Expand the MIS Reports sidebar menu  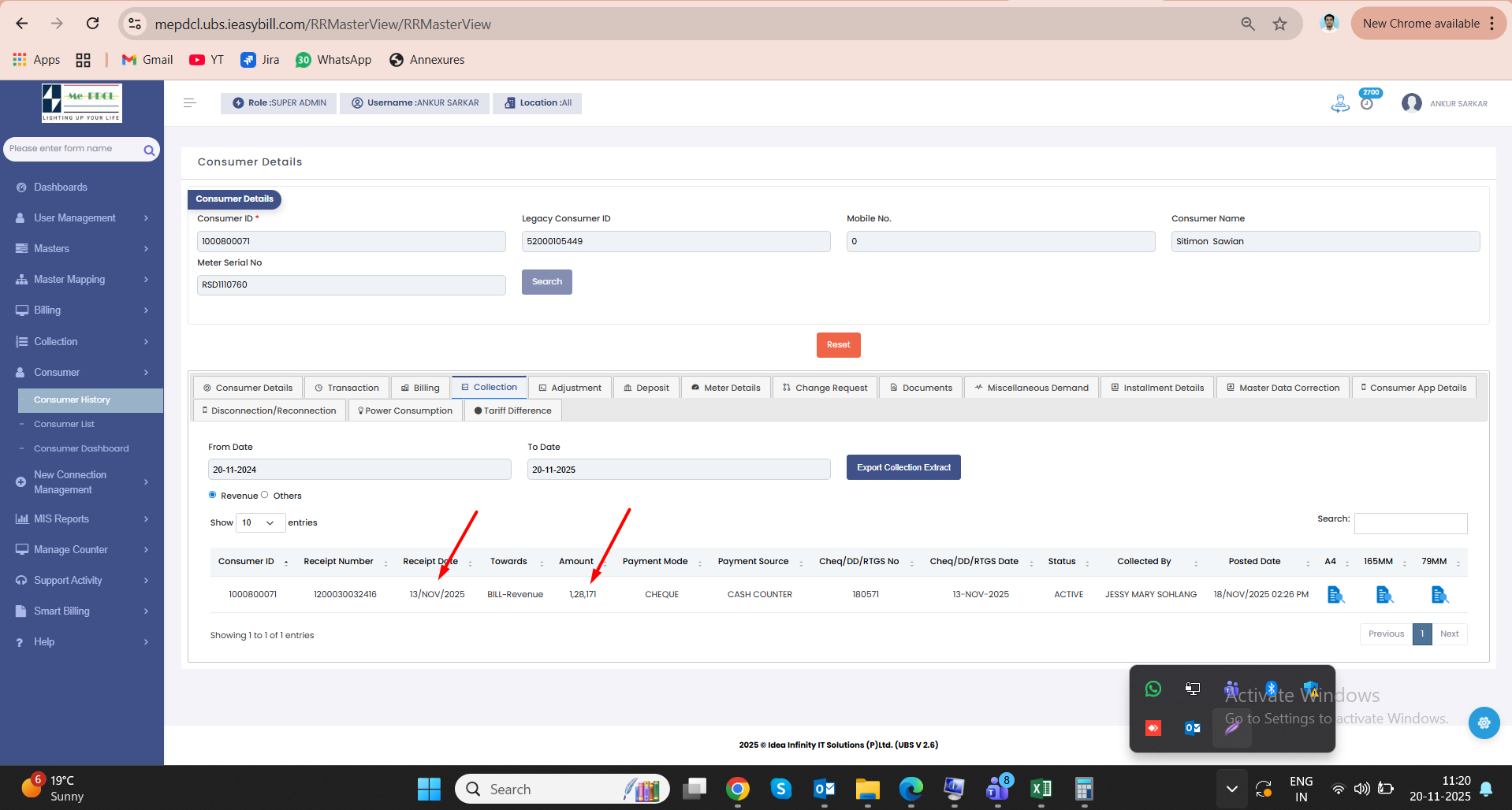82,519
